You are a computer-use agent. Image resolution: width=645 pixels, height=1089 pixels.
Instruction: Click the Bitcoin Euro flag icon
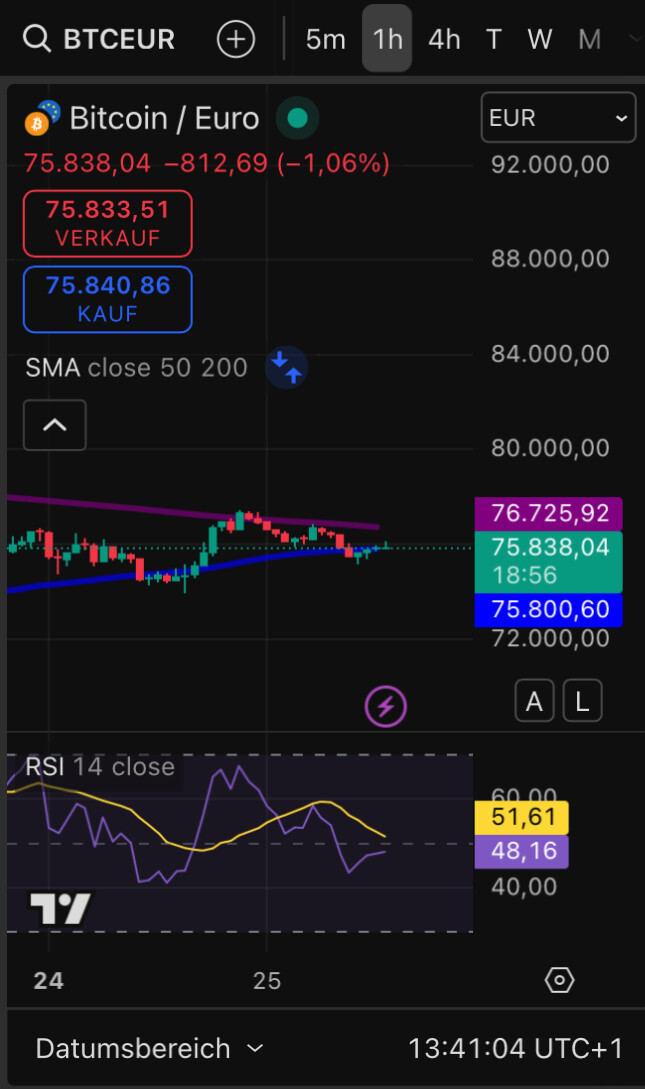tap(42, 118)
